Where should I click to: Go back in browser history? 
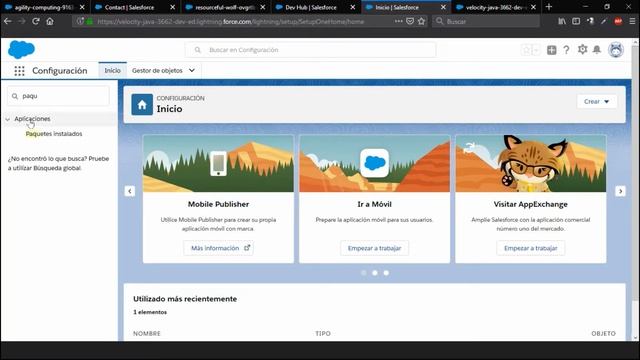(x=8, y=21)
